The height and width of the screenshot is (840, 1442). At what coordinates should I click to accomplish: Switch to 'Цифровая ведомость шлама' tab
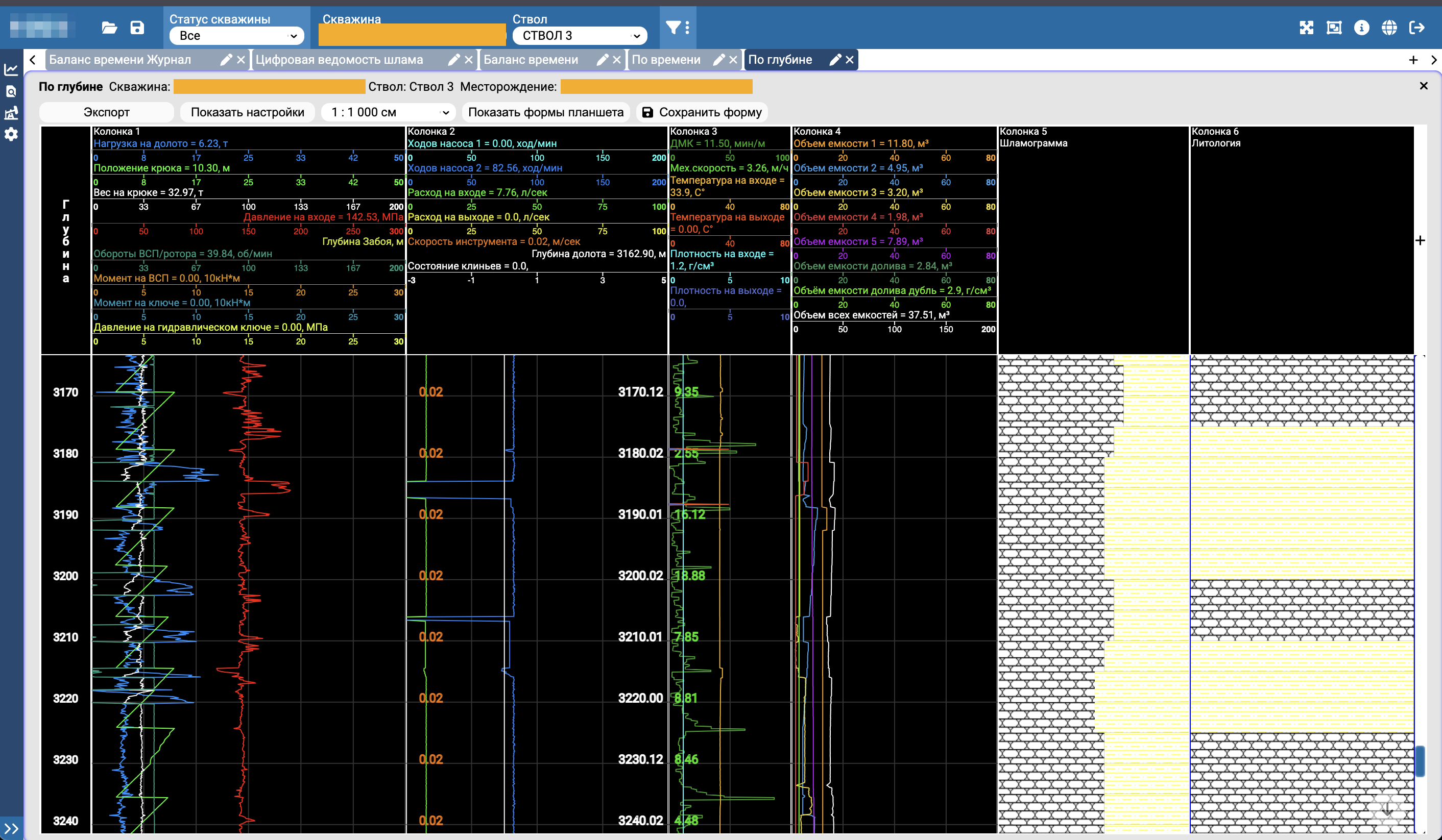pos(340,60)
